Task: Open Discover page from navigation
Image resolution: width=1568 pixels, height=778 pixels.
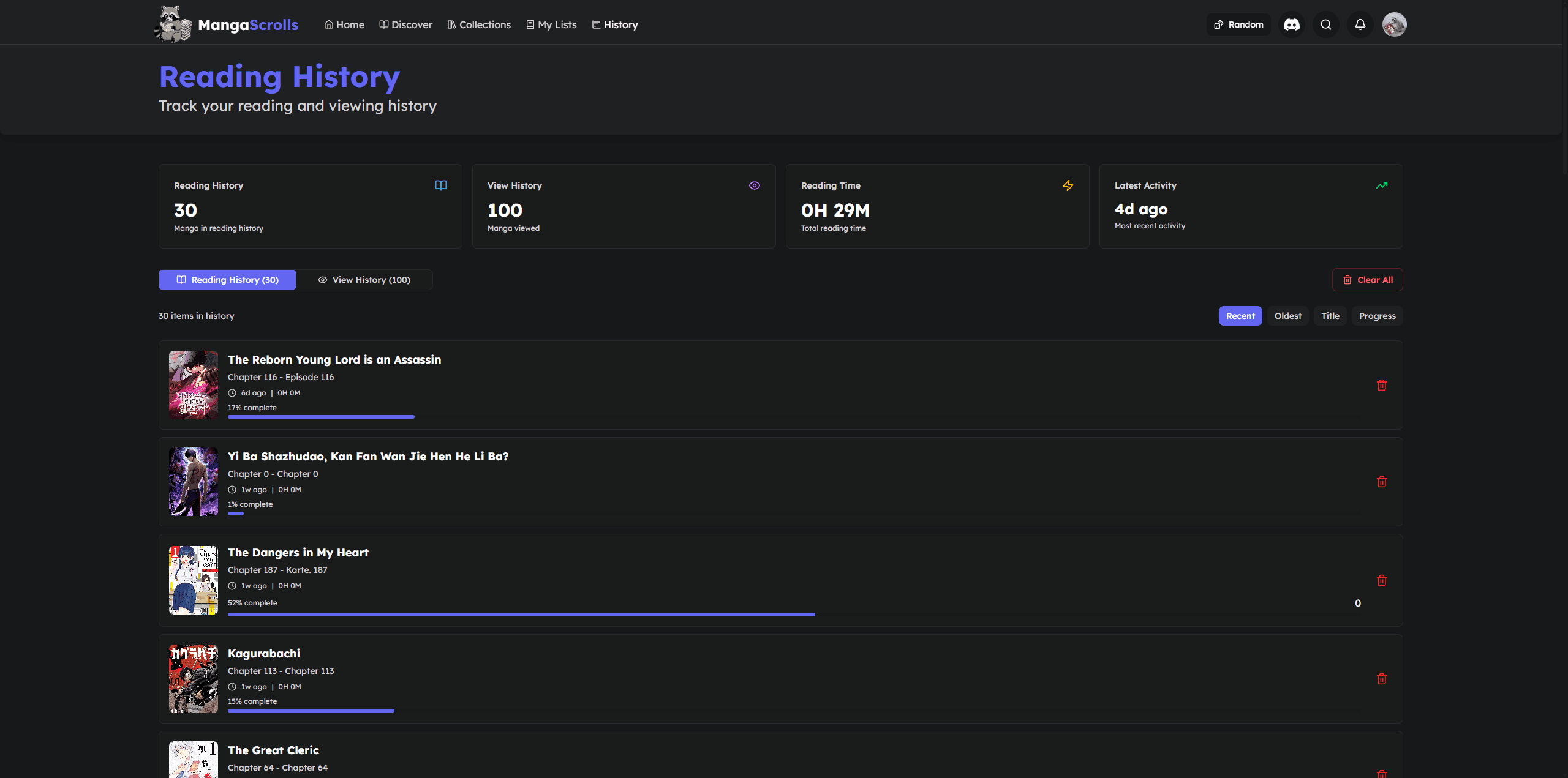Action: tap(405, 24)
